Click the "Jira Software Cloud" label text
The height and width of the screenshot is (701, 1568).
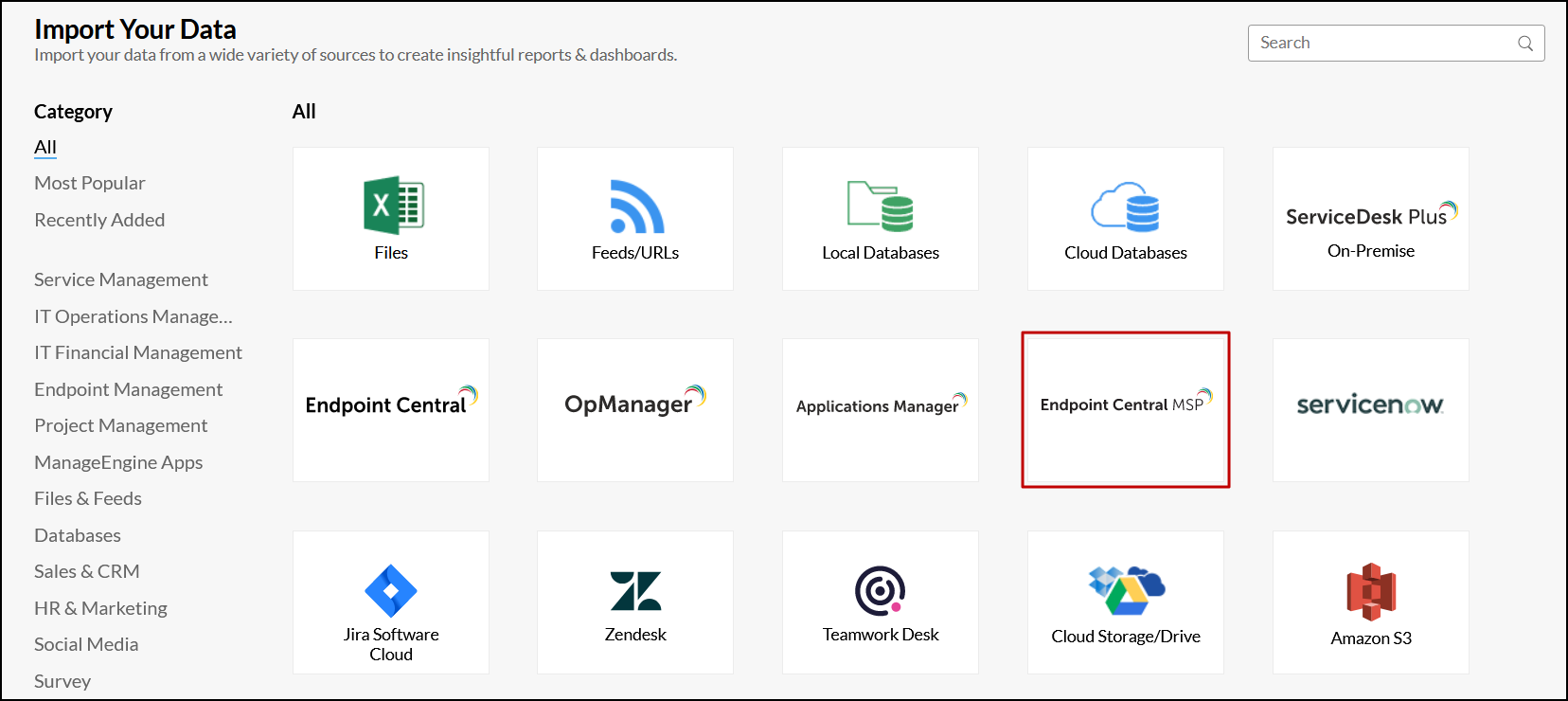click(x=391, y=644)
